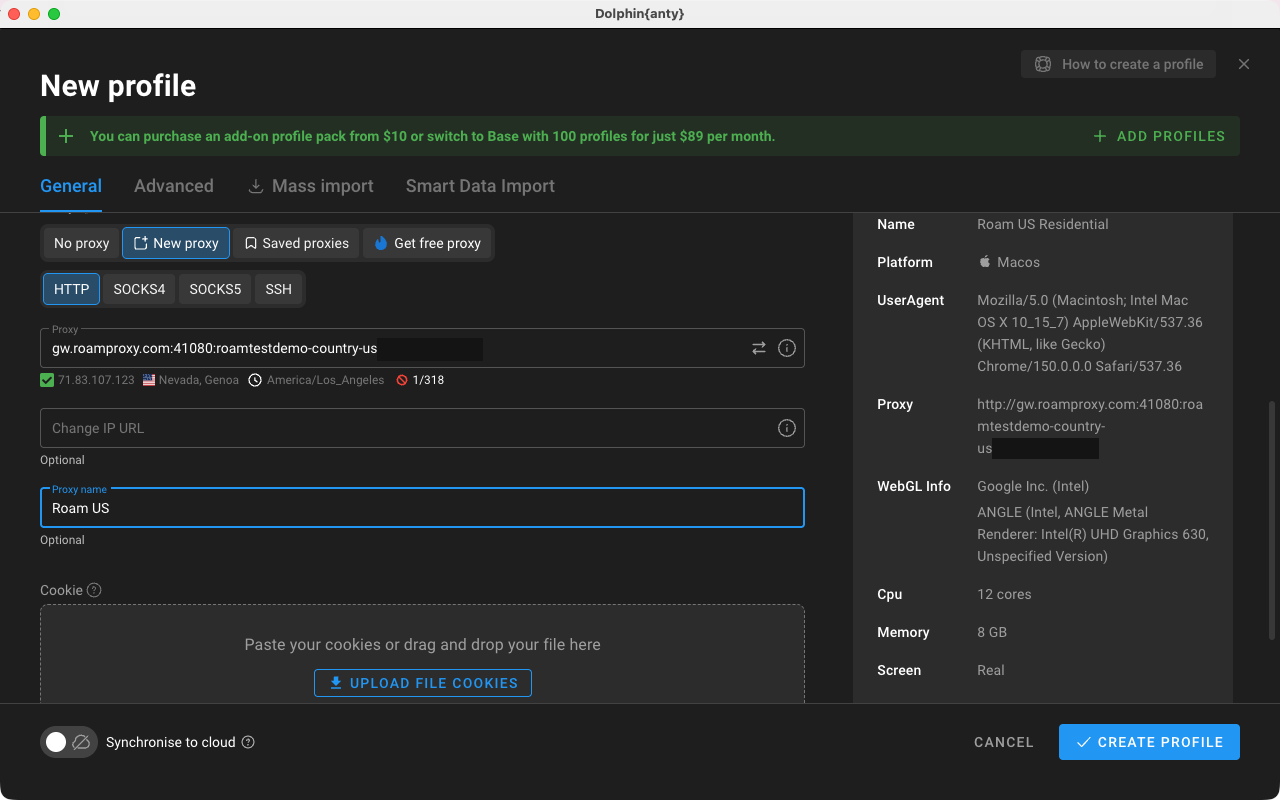Click the vertical scrollbar at the right edge
The height and width of the screenshot is (800, 1280).
tap(1272, 520)
